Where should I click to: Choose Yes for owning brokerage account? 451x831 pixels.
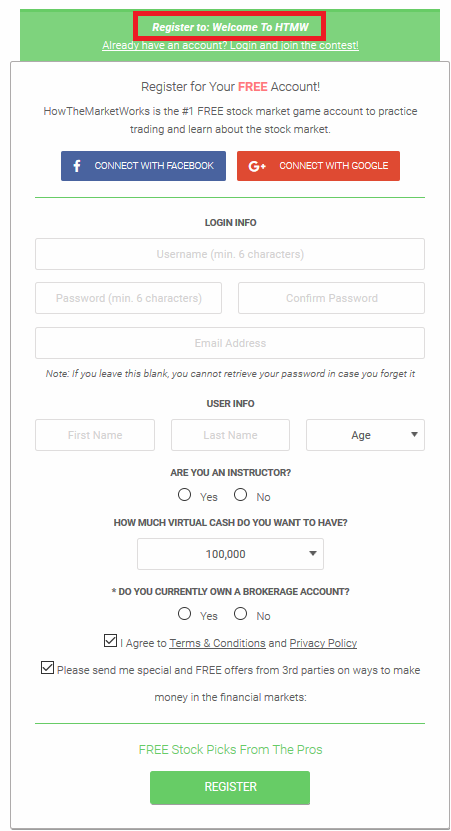184,614
